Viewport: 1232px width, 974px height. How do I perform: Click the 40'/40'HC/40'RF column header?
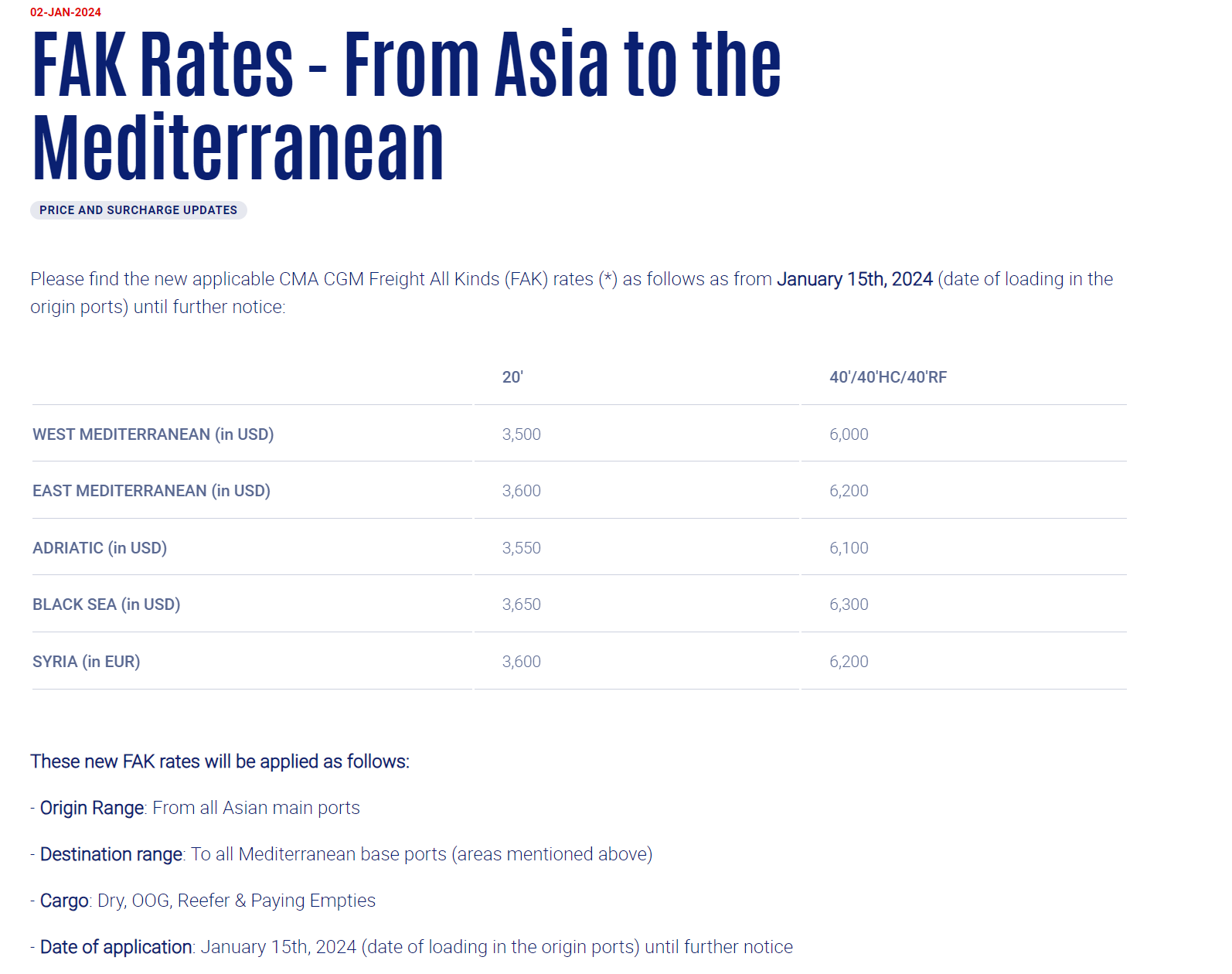pyautogui.click(x=887, y=377)
